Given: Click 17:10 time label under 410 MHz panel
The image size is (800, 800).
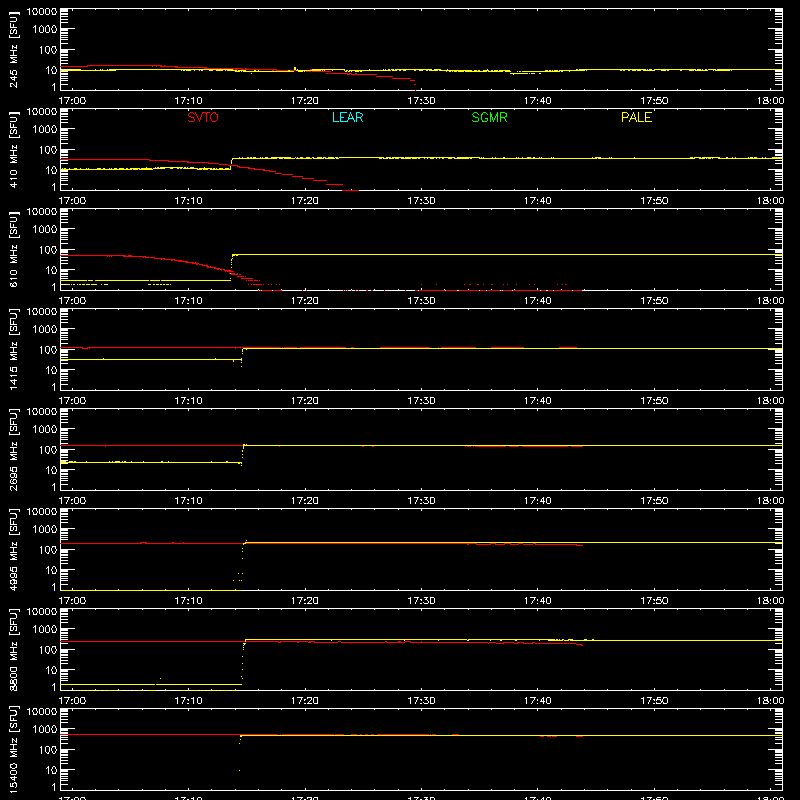Looking at the screenshot, I should pos(188,201).
